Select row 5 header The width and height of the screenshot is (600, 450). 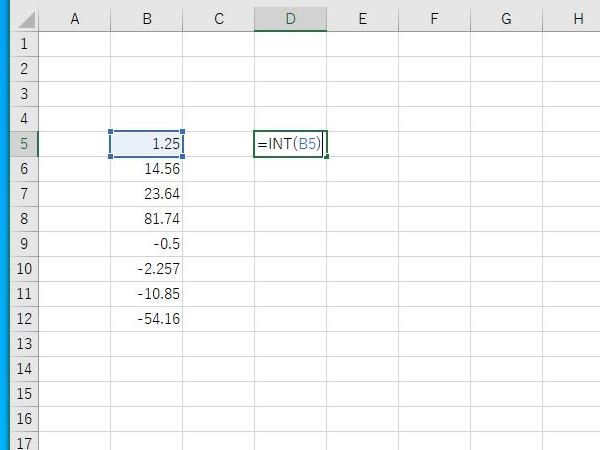pyautogui.click(x=24, y=144)
